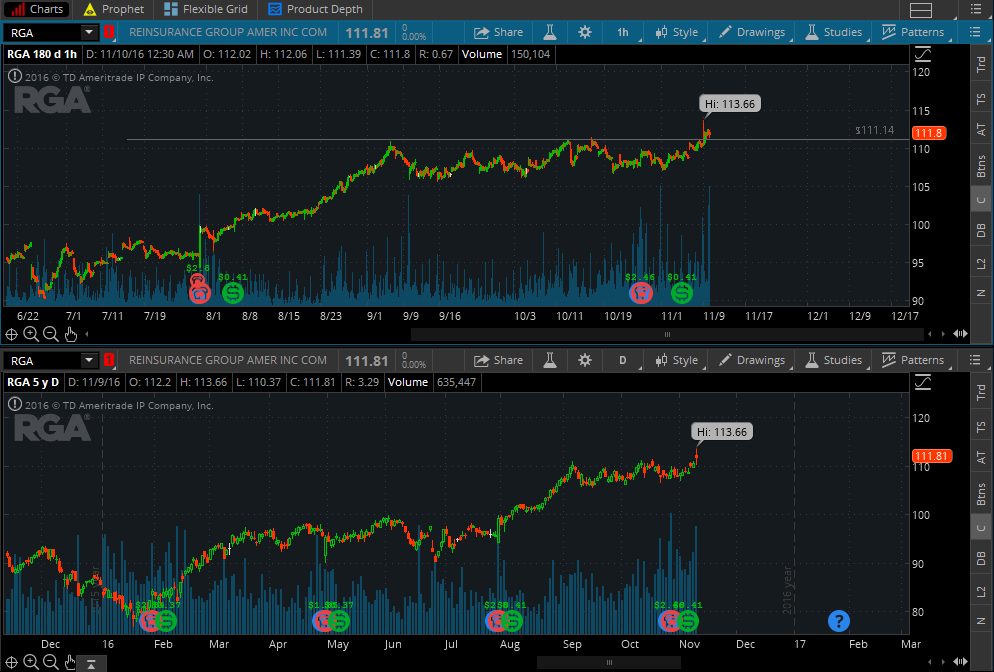Change the D timeframe in lower chart

(623, 360)
